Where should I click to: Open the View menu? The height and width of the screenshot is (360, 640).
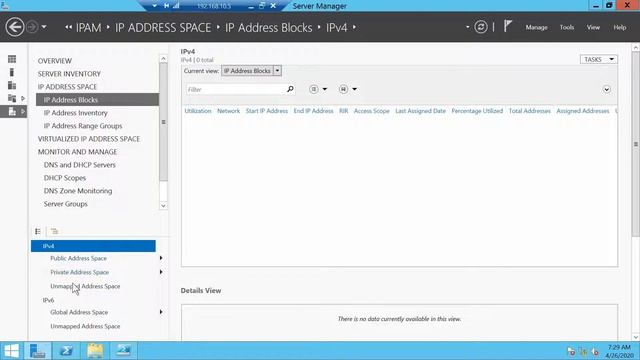[x=593, y=27]
